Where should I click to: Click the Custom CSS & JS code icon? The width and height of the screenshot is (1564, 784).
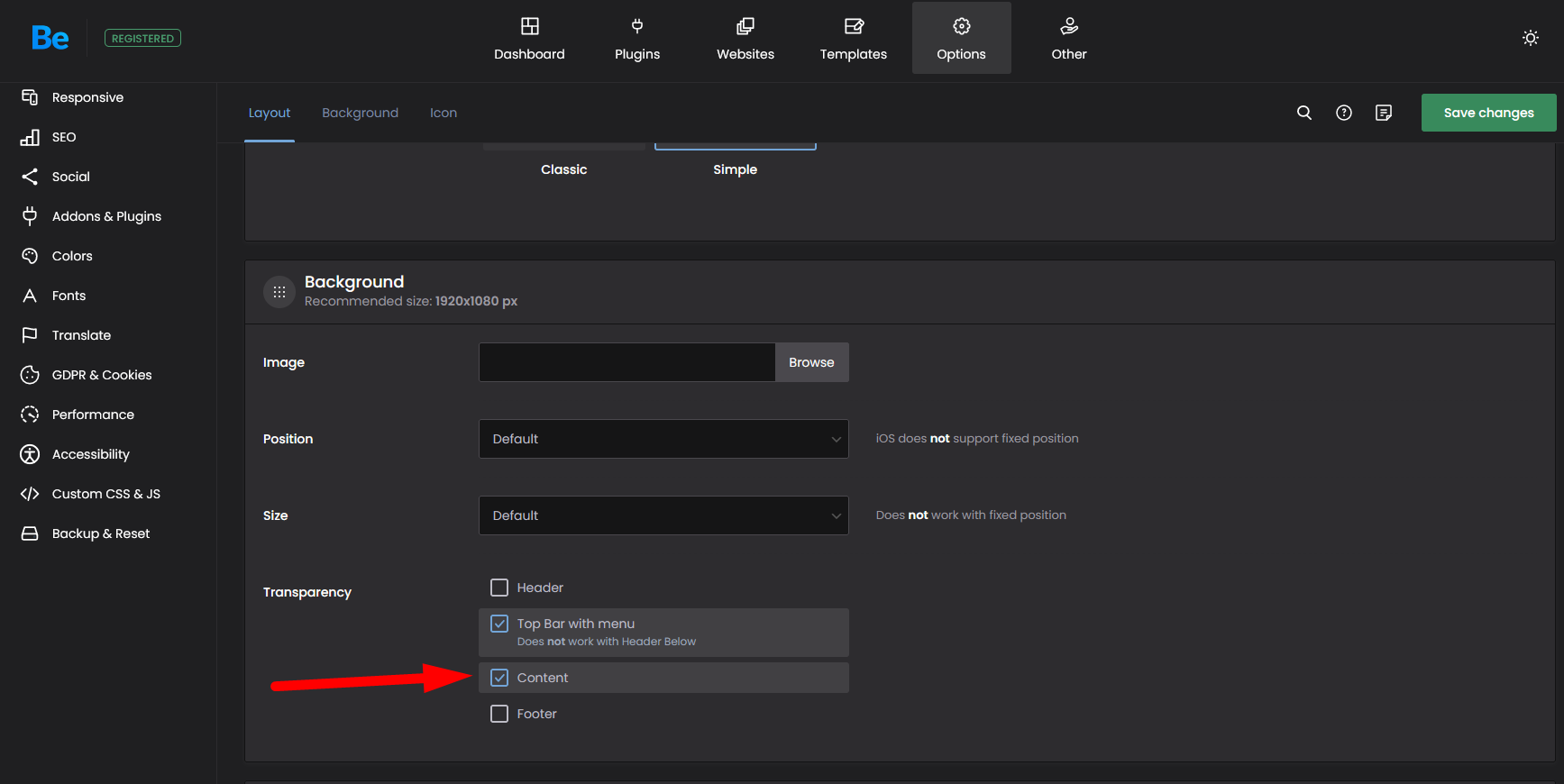[30, 494]
